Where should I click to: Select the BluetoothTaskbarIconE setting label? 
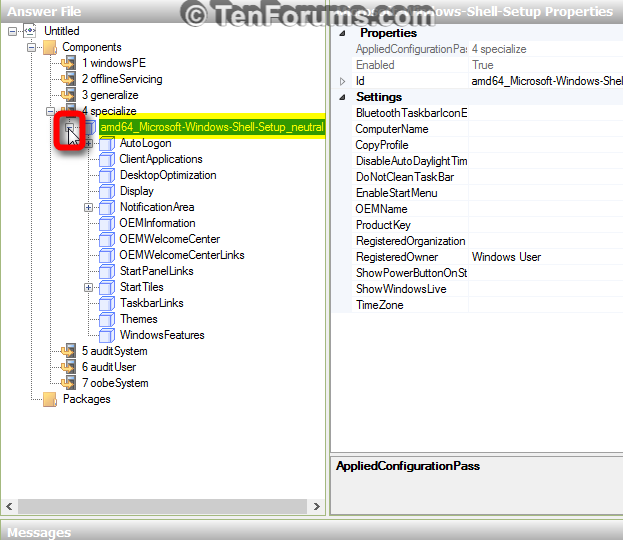tap(411, 113)
